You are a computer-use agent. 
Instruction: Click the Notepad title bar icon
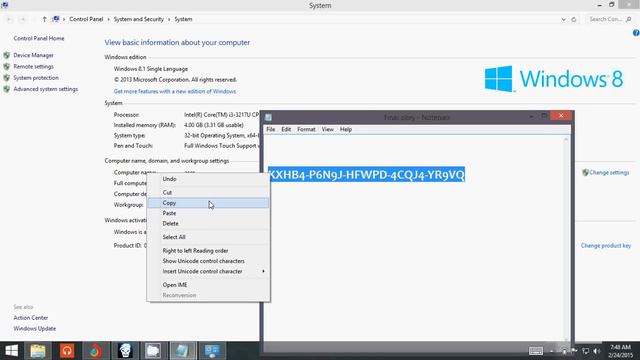coord(268,118)
